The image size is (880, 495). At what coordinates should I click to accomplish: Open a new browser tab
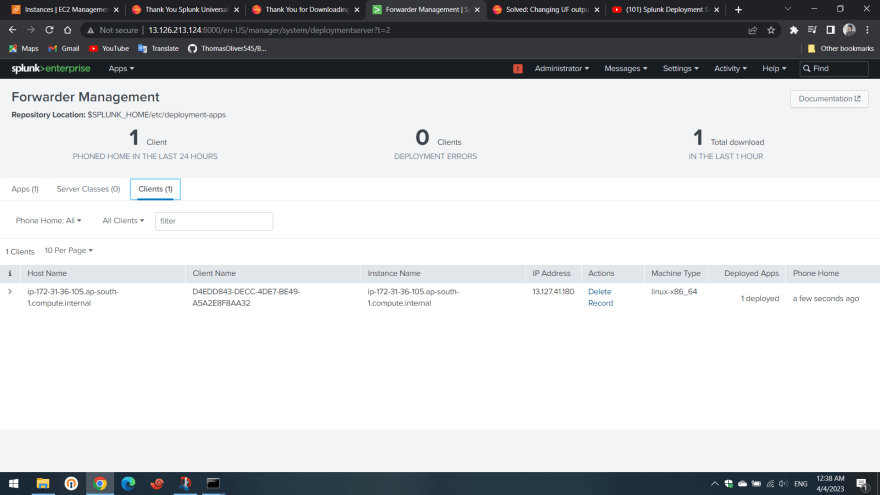738,10
